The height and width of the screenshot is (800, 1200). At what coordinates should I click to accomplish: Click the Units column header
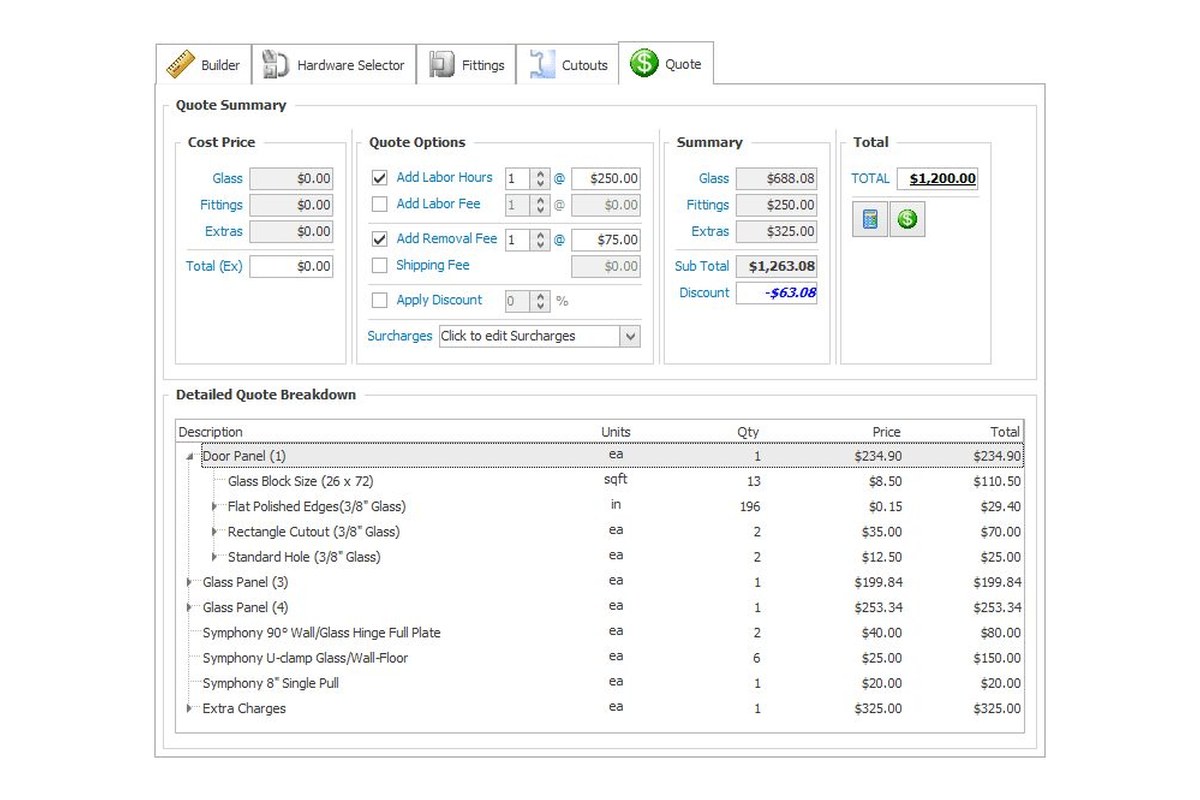click(x=616, y=432)
